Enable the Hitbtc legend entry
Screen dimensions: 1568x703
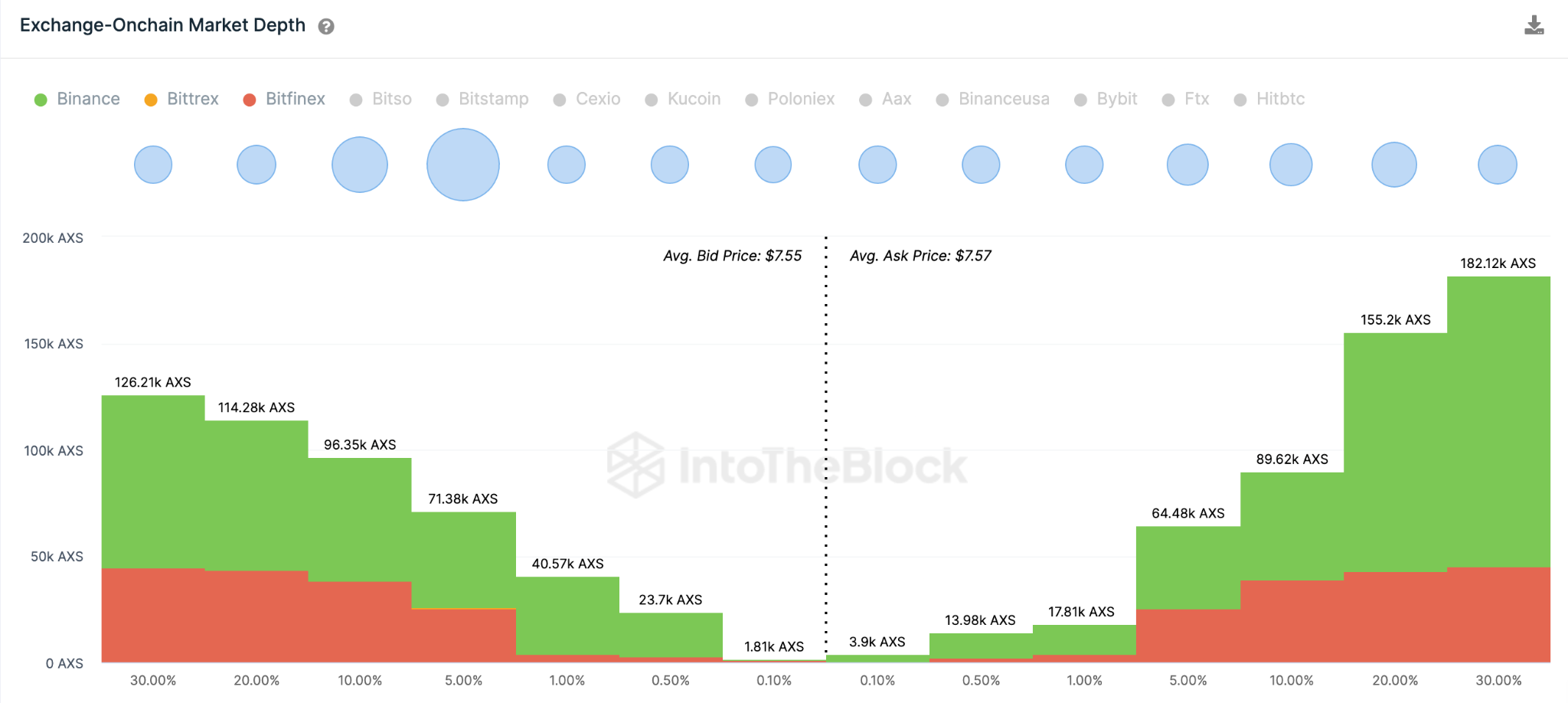[x=1269, y=100]
